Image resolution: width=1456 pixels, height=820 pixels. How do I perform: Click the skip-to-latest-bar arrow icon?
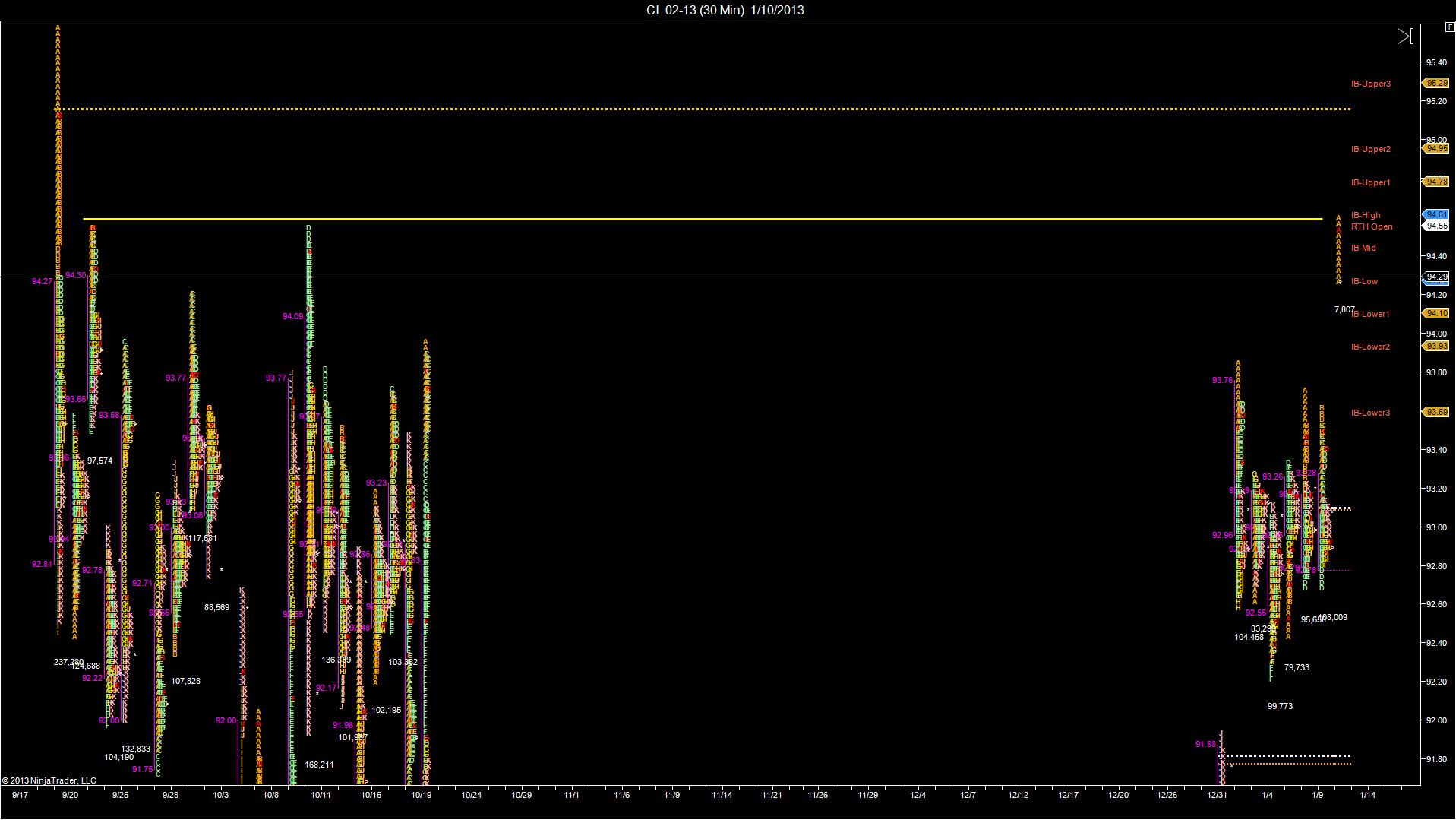point(1405,36)
